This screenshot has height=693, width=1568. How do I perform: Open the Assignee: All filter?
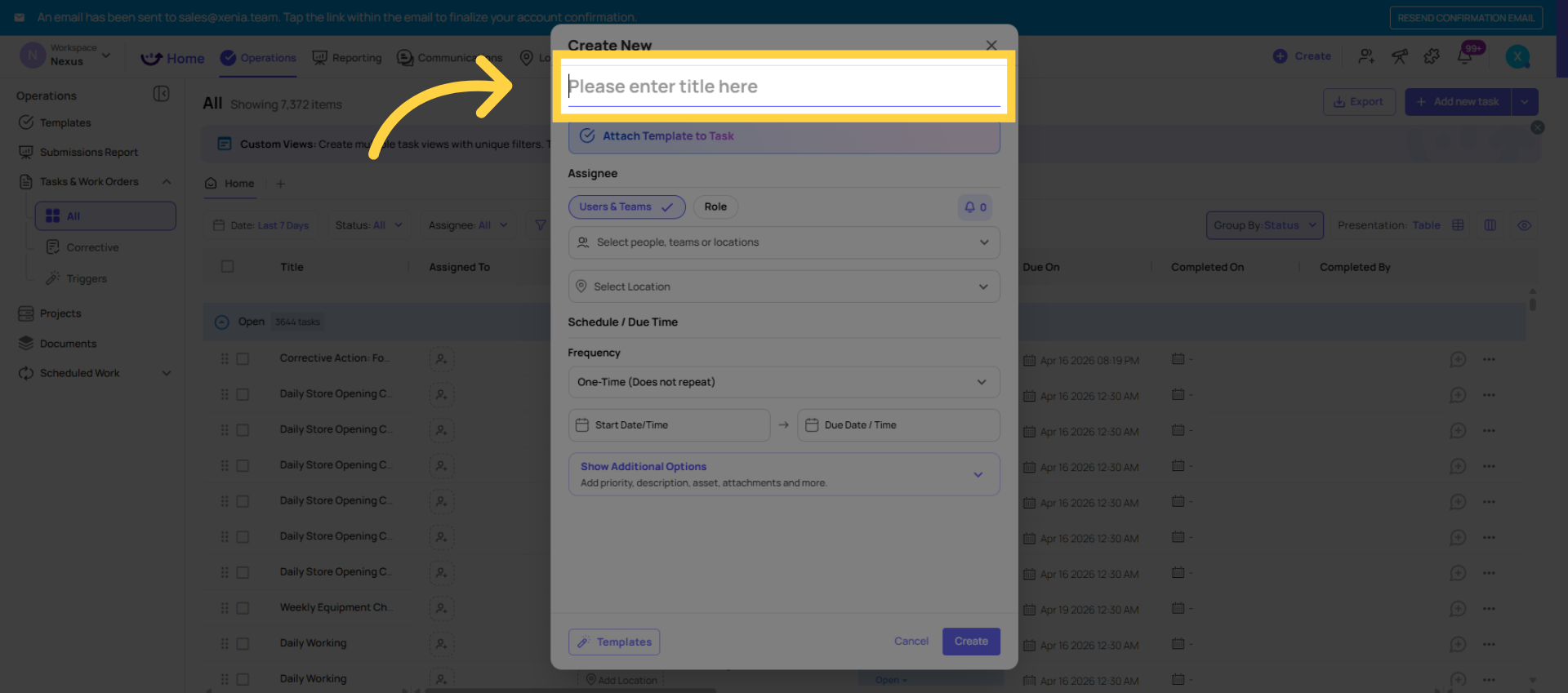(x=468, y=225)
